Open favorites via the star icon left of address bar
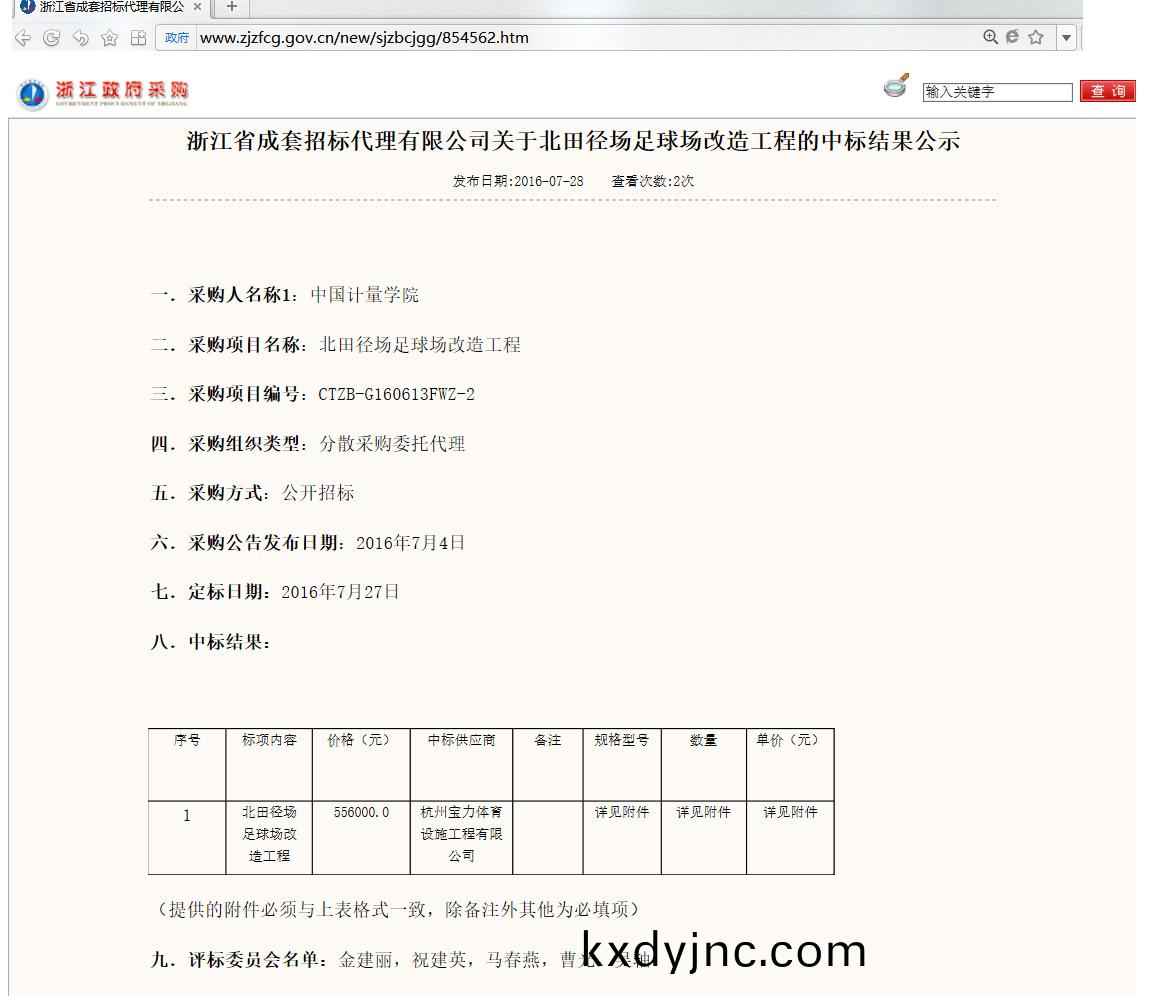This screenshot has width=1159, height=996. [x=109, y=38]
